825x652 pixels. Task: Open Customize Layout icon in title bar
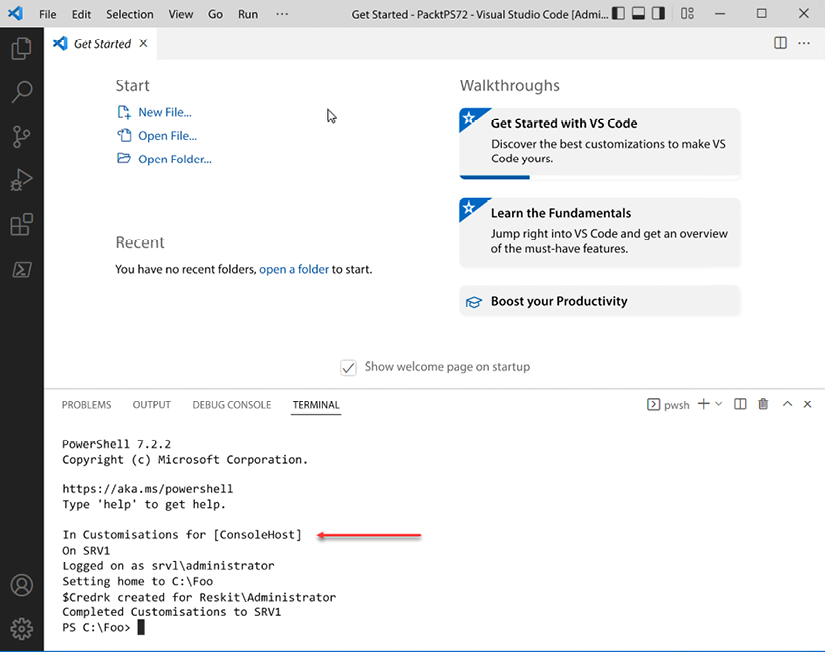point(687,13)
